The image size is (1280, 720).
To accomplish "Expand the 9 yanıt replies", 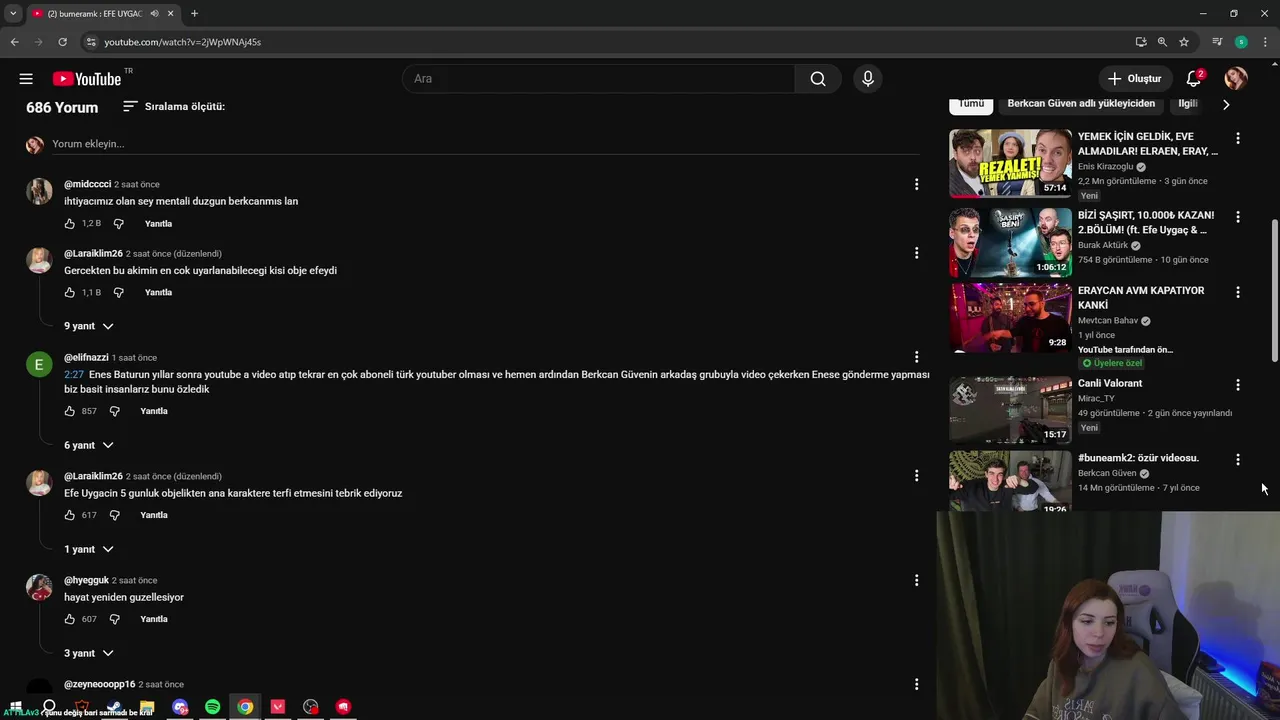I will click(x=89, y=326).
